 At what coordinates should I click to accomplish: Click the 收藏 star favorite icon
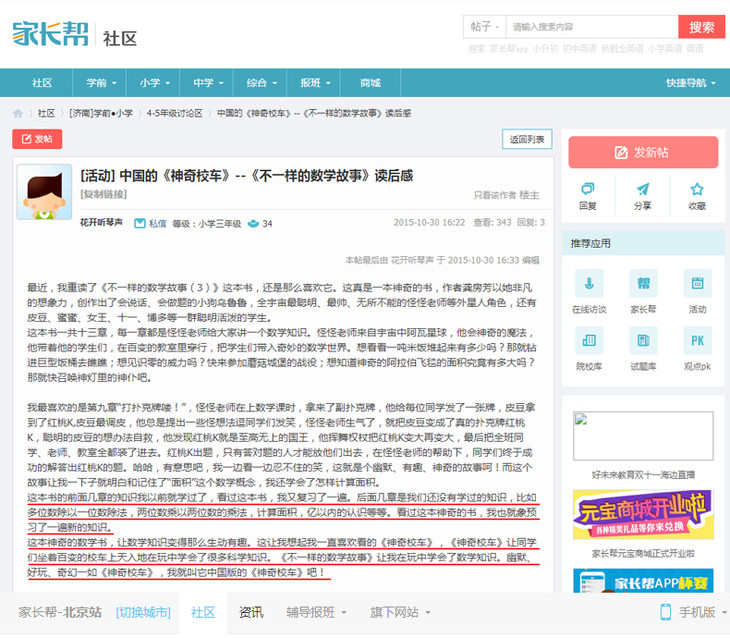click(697, 189)
